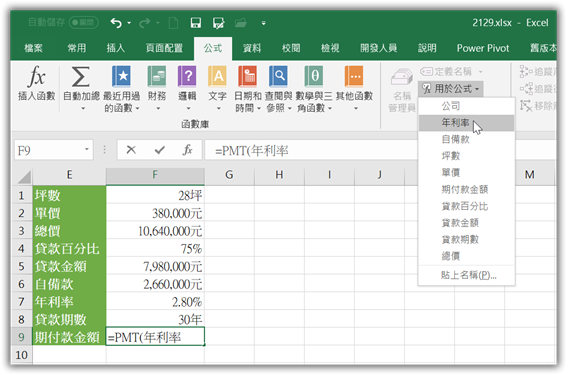Switch to the Home (常用) tab
Screen dimensions: 567x375
pos(77,48)
